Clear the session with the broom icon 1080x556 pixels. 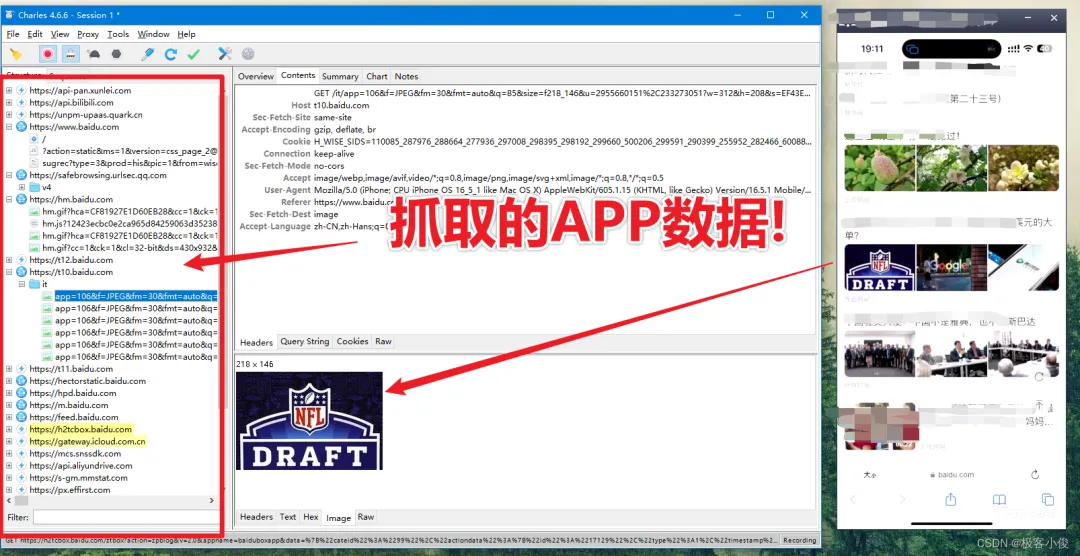click(15, 54)
